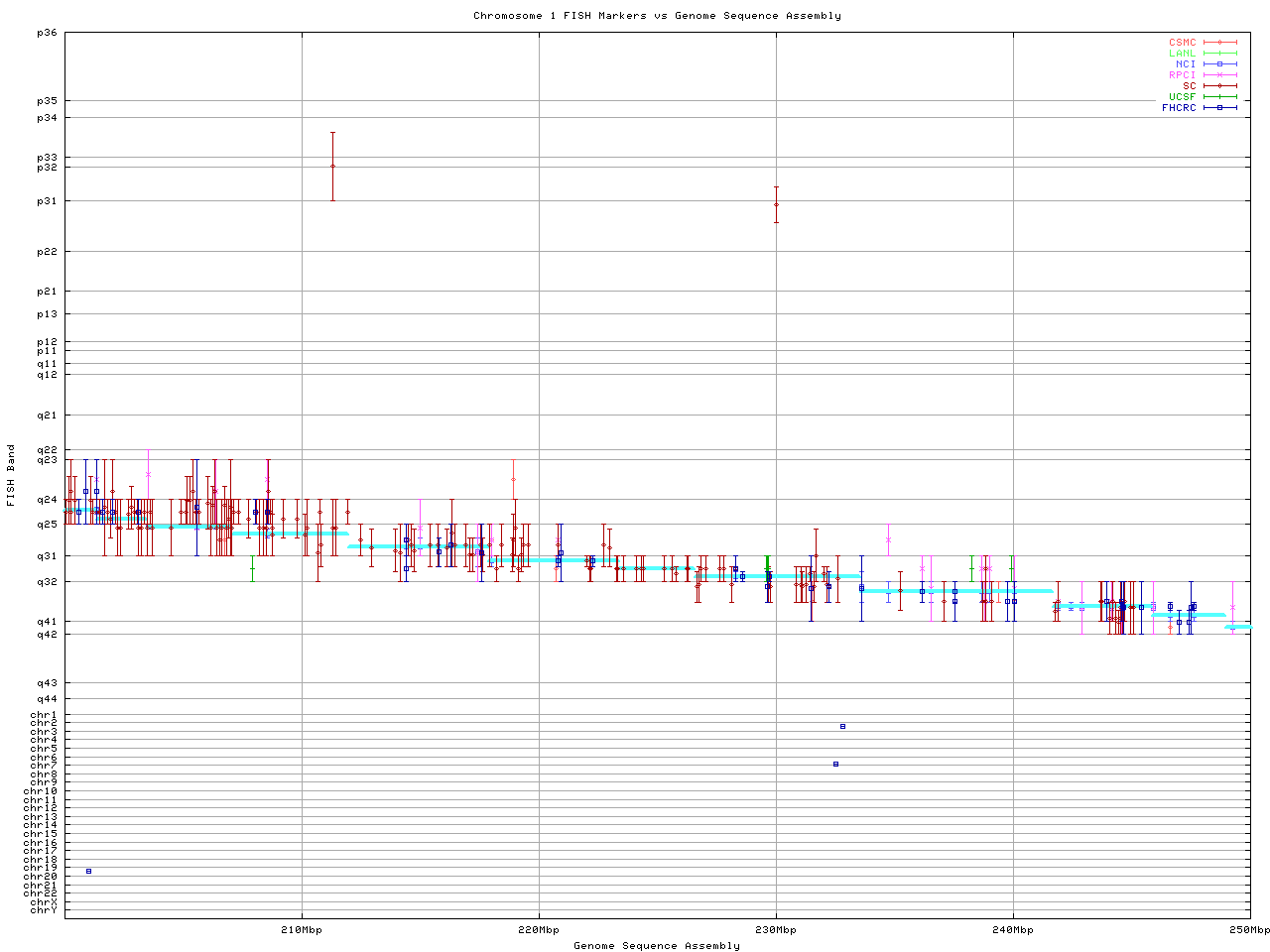Select the red outlier point near p32
The height and width of the screenshot is (952, 1270).
(332, 167)
